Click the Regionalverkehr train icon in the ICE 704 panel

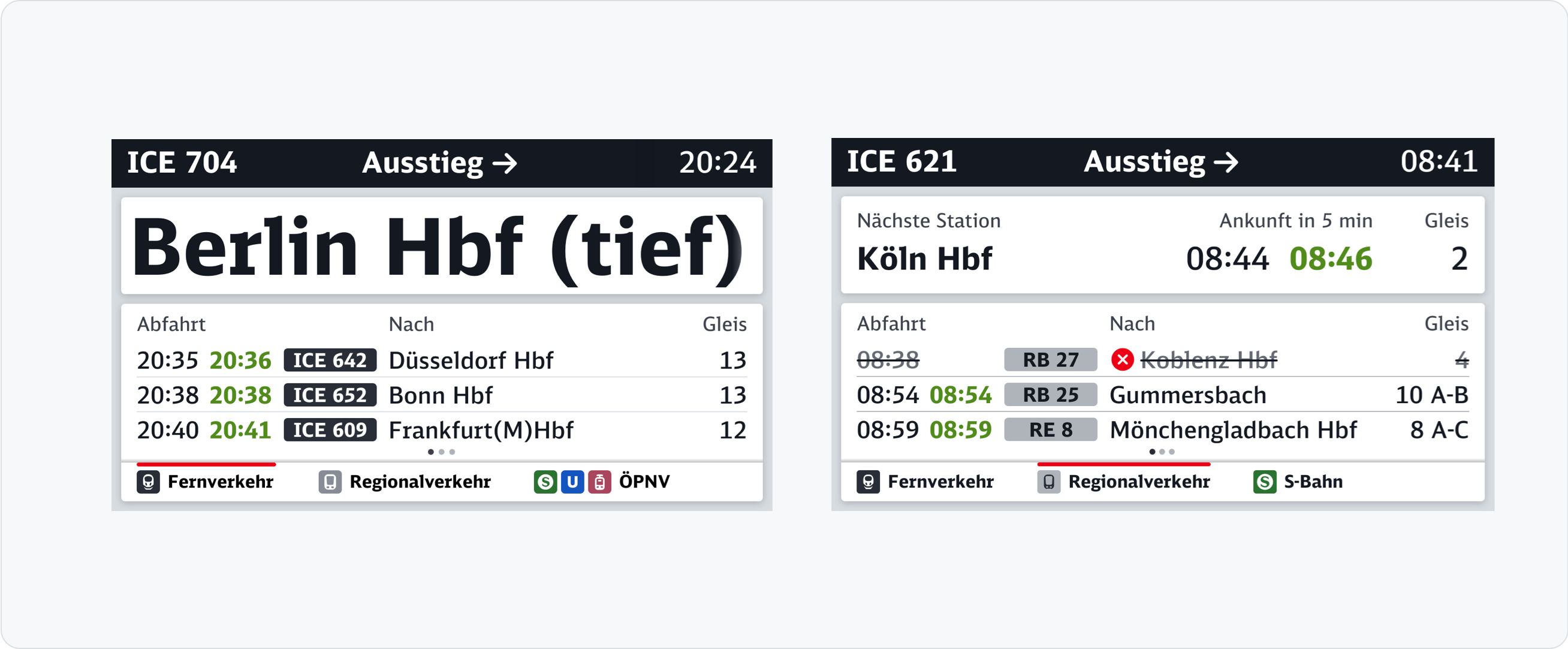(330, 482)
